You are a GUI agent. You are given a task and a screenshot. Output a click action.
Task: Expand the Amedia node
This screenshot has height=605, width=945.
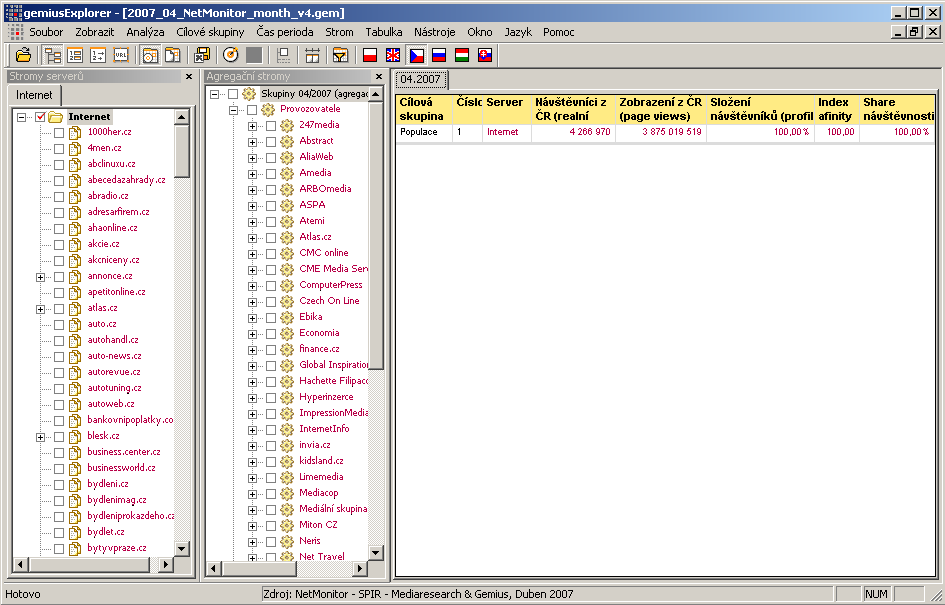[253, 174]
